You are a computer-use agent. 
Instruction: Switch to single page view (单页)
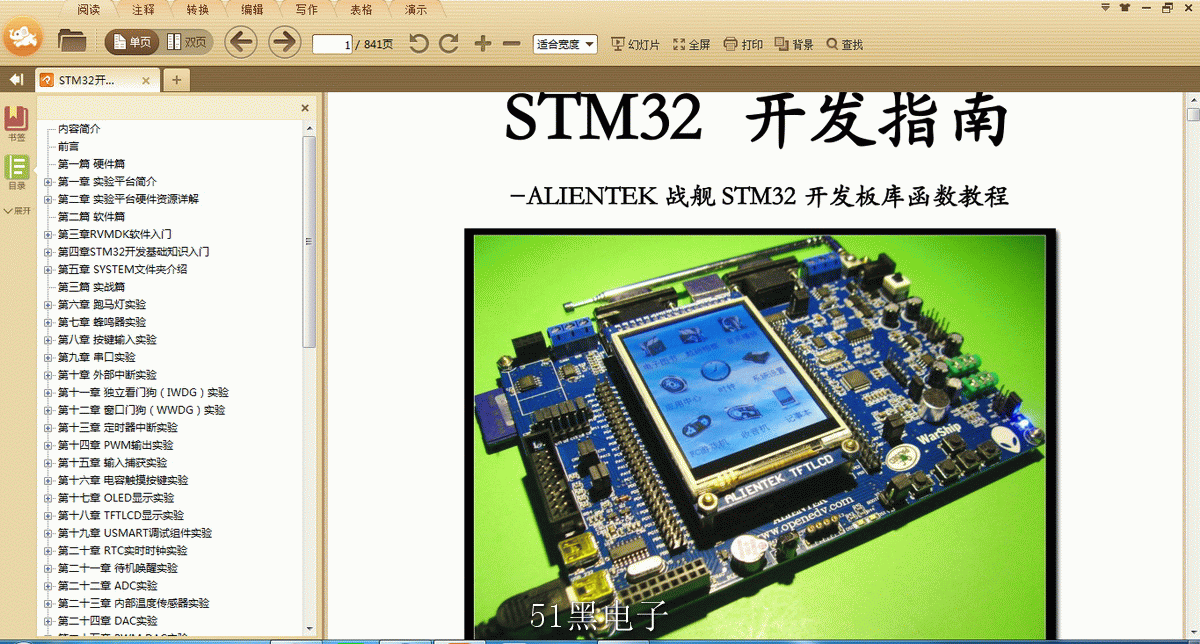click(131, 42)
